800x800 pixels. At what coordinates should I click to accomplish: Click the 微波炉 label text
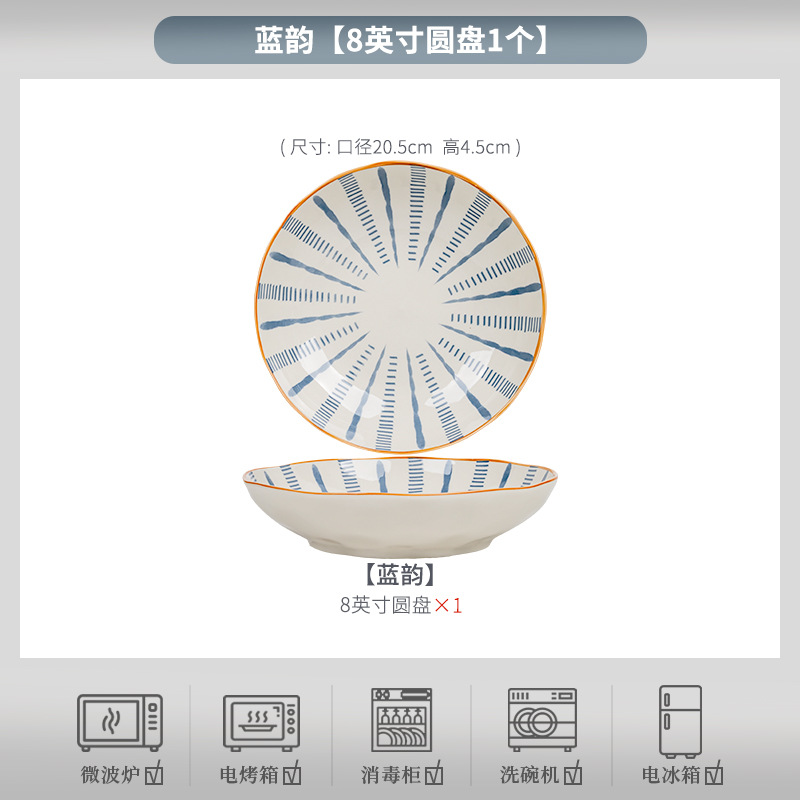tap(111, 774)
